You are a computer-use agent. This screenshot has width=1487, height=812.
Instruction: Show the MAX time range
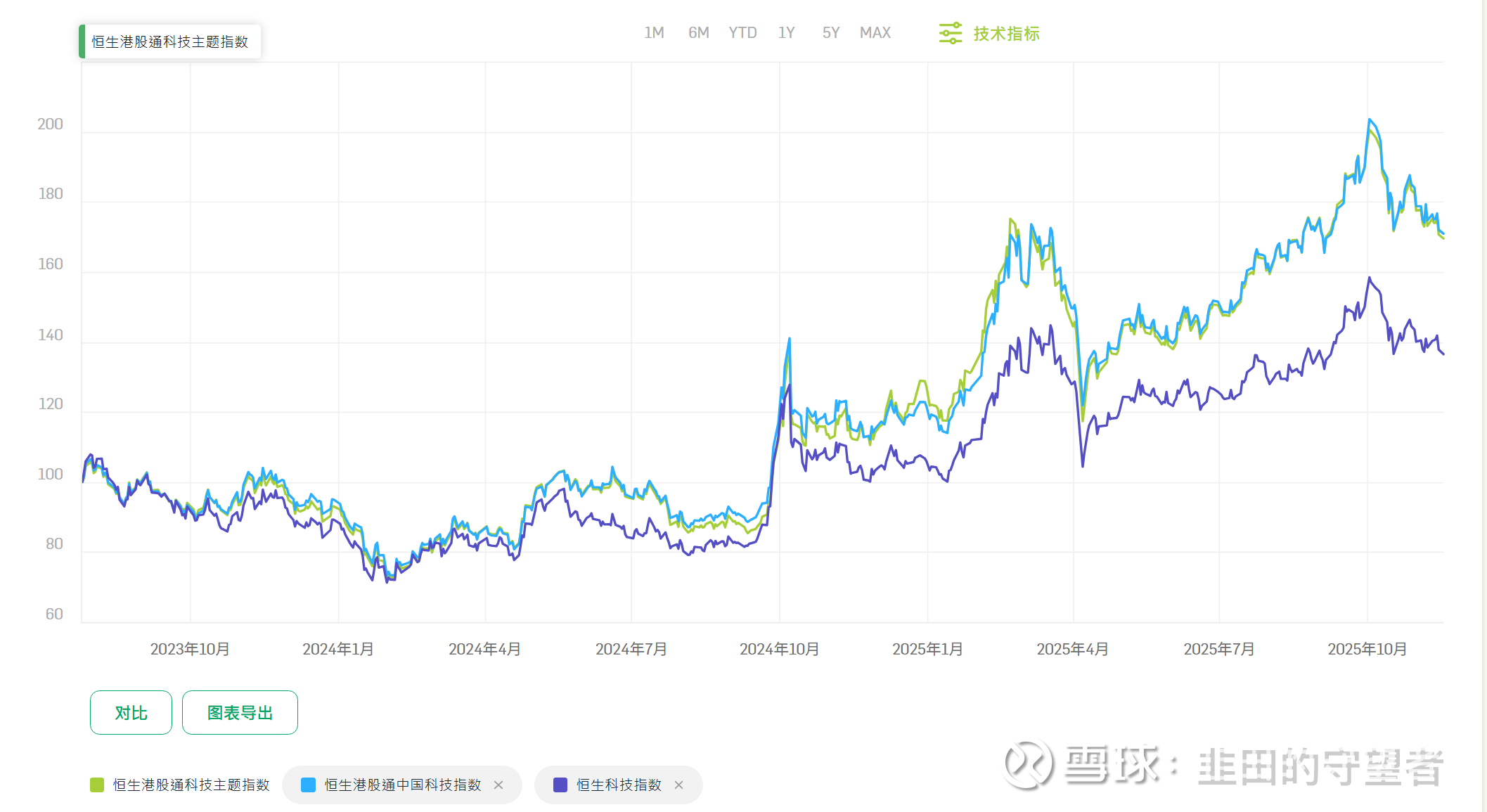[x=875, y=33]
